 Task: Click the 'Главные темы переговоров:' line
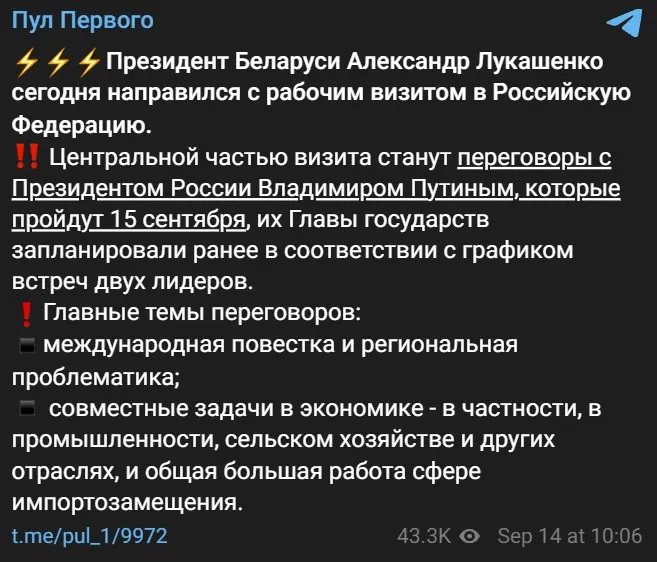(x=200, y=314)
